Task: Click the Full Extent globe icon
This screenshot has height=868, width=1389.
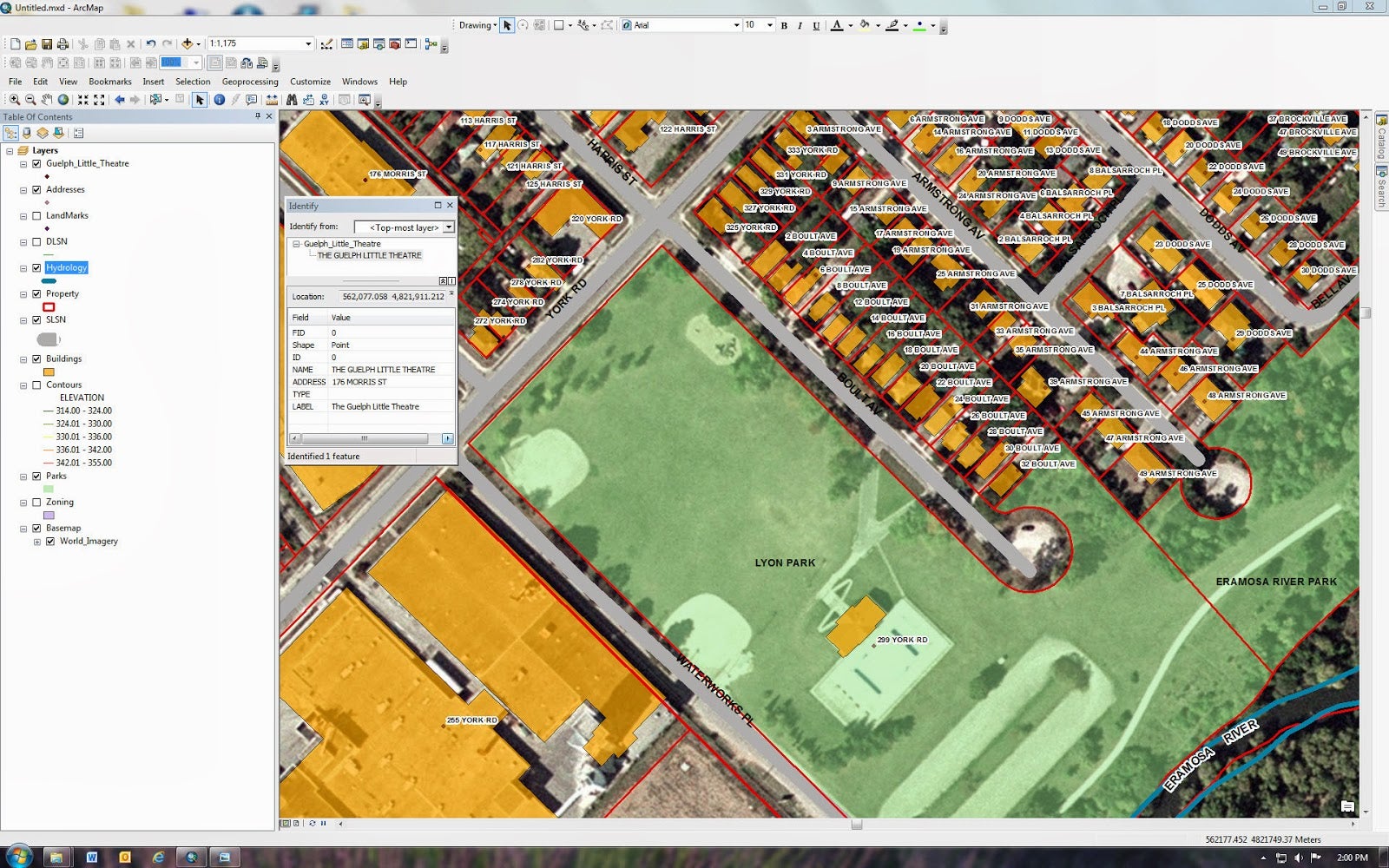Action: pos(63,100)
